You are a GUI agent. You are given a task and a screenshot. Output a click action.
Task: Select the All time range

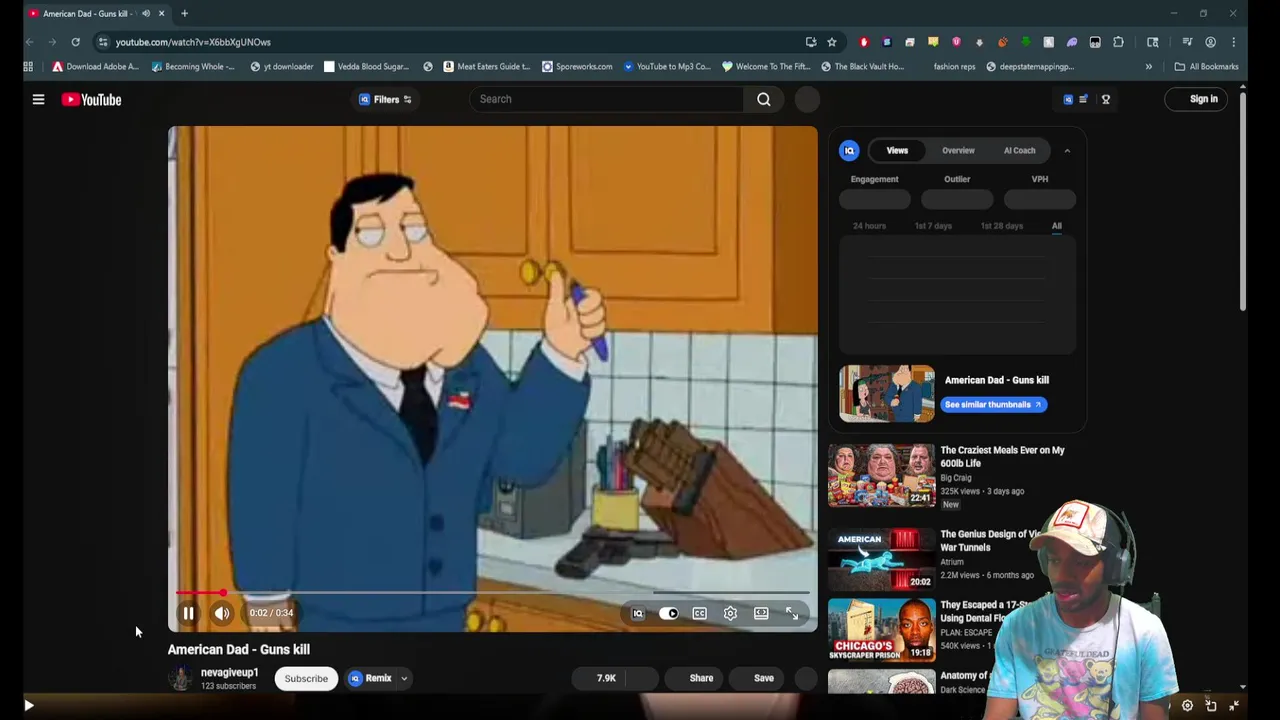(1057, 226)
